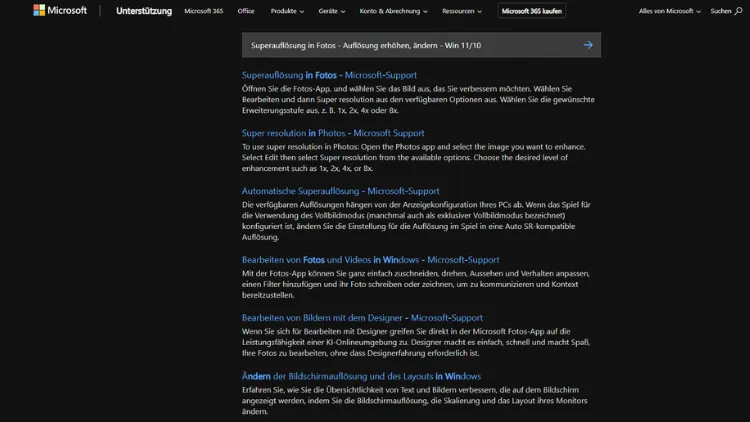Open the Unterstützung home link
The width and height of the screenshot is (750, 422).
coord(143,11)
